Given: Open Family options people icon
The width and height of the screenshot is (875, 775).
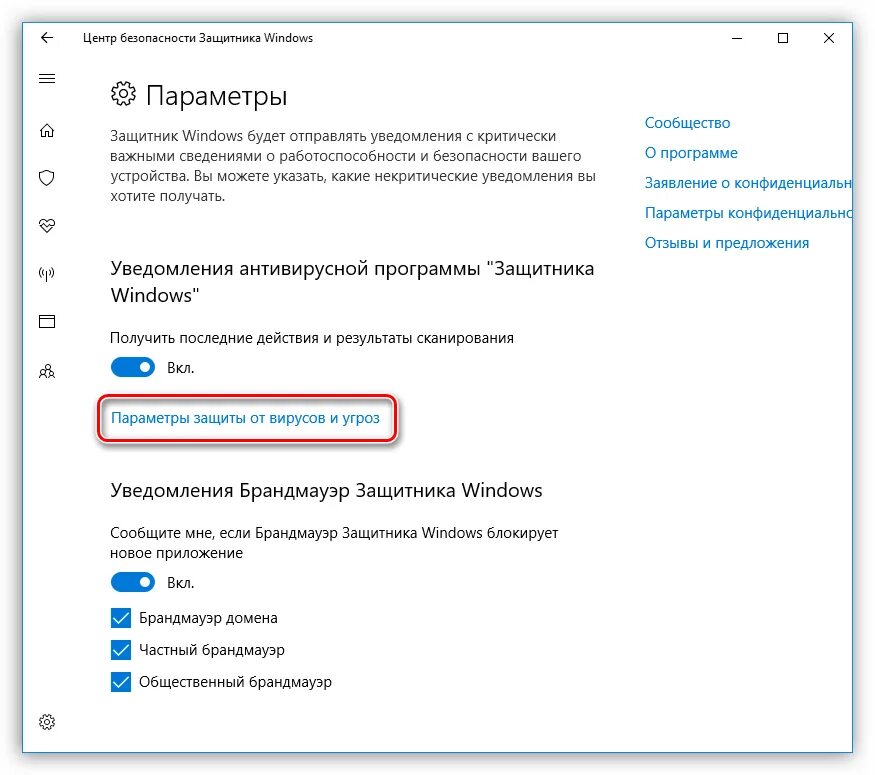Looking at the screenshot, I should [x=47, y=371].
